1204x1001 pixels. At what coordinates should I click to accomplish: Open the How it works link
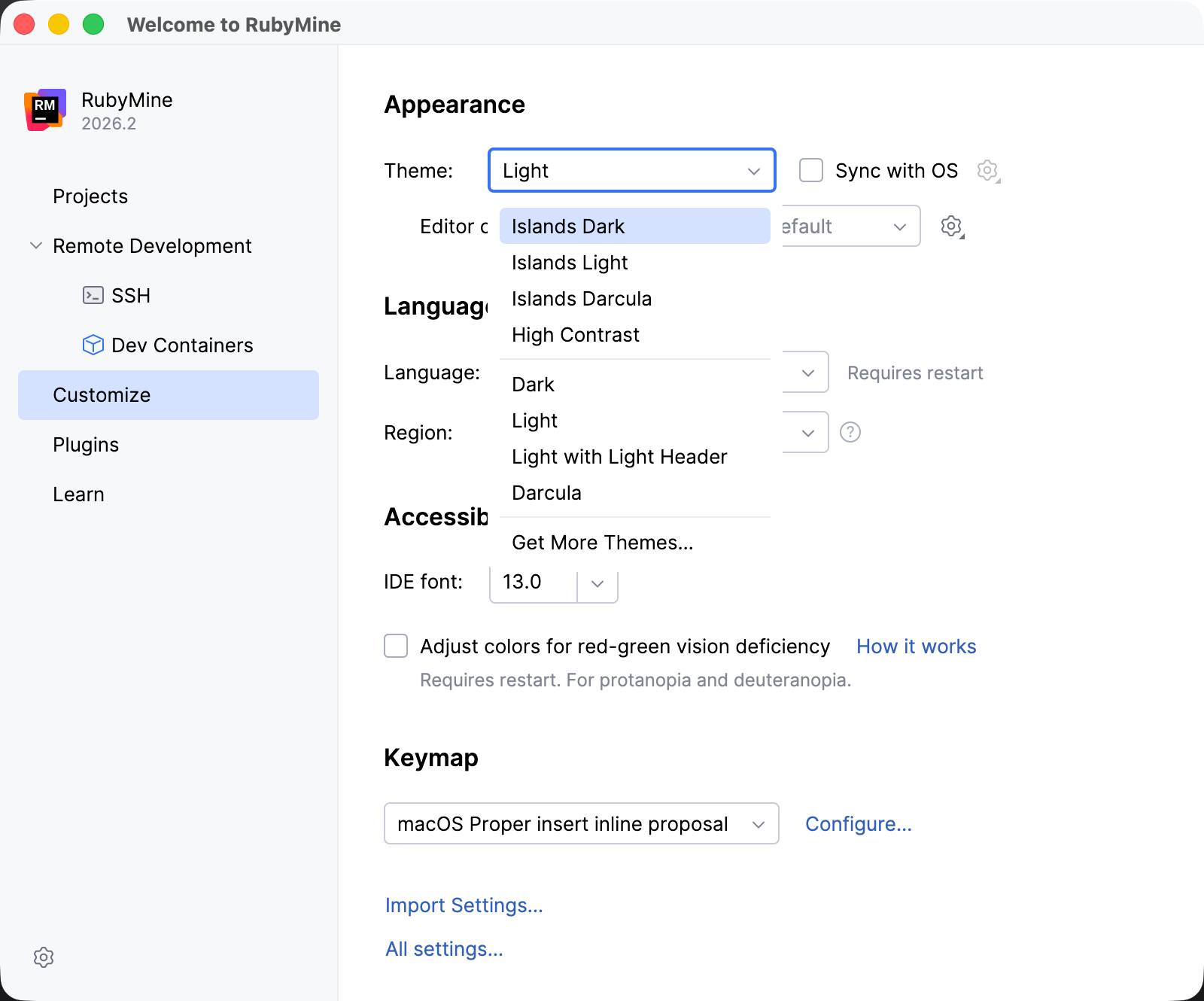[916, 646]
